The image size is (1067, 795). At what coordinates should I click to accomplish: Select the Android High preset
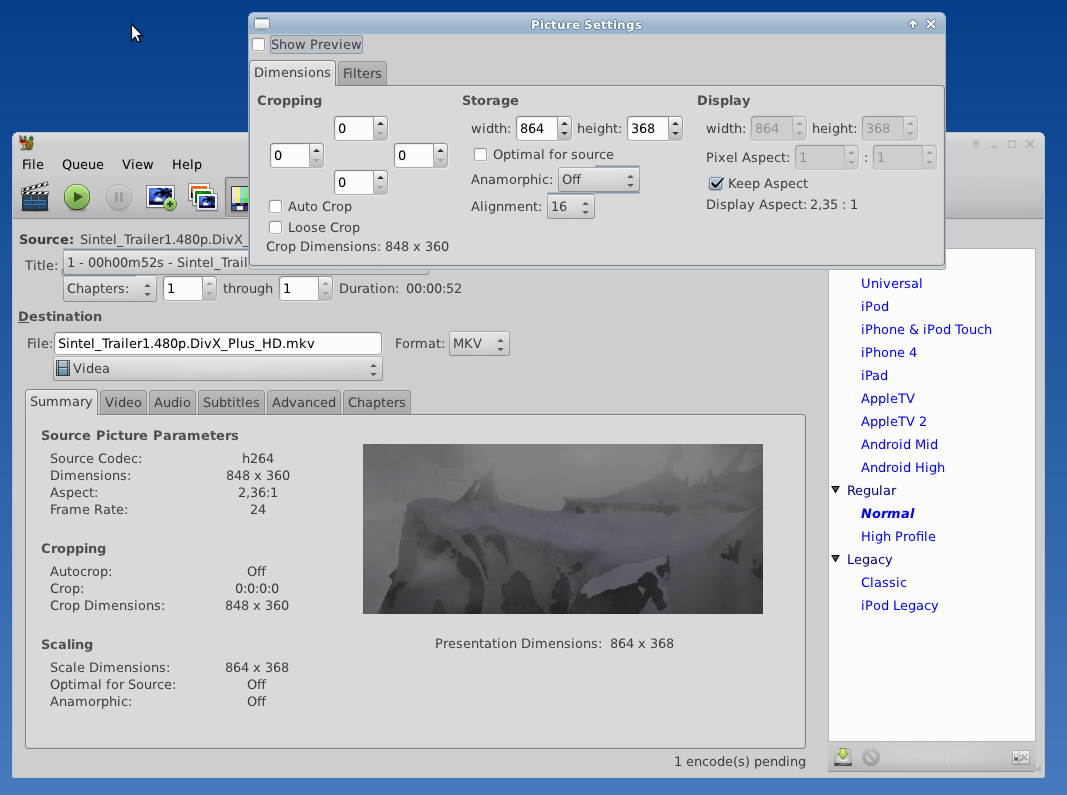click(902, 467)
